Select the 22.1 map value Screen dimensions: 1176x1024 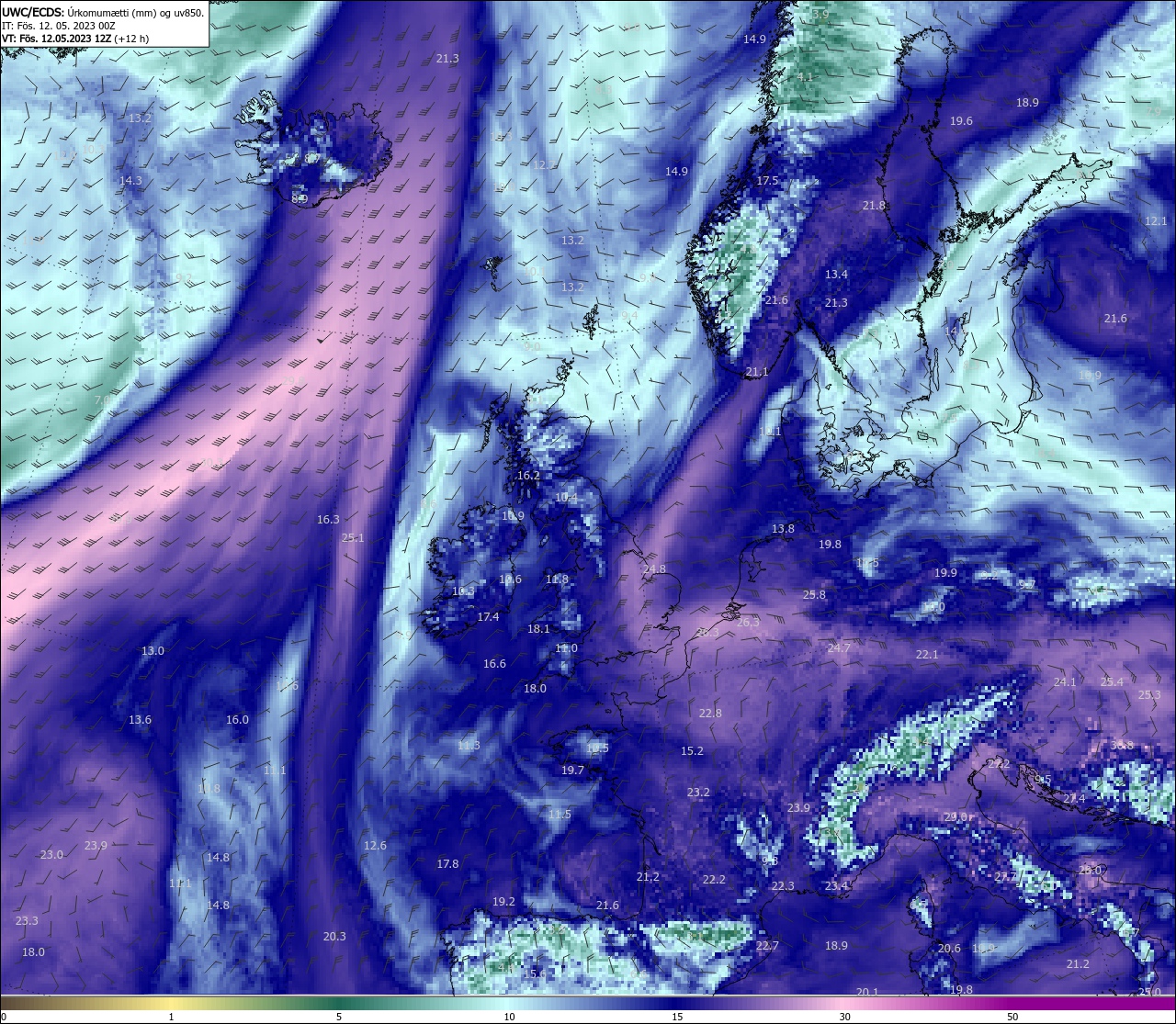(927, 655)
